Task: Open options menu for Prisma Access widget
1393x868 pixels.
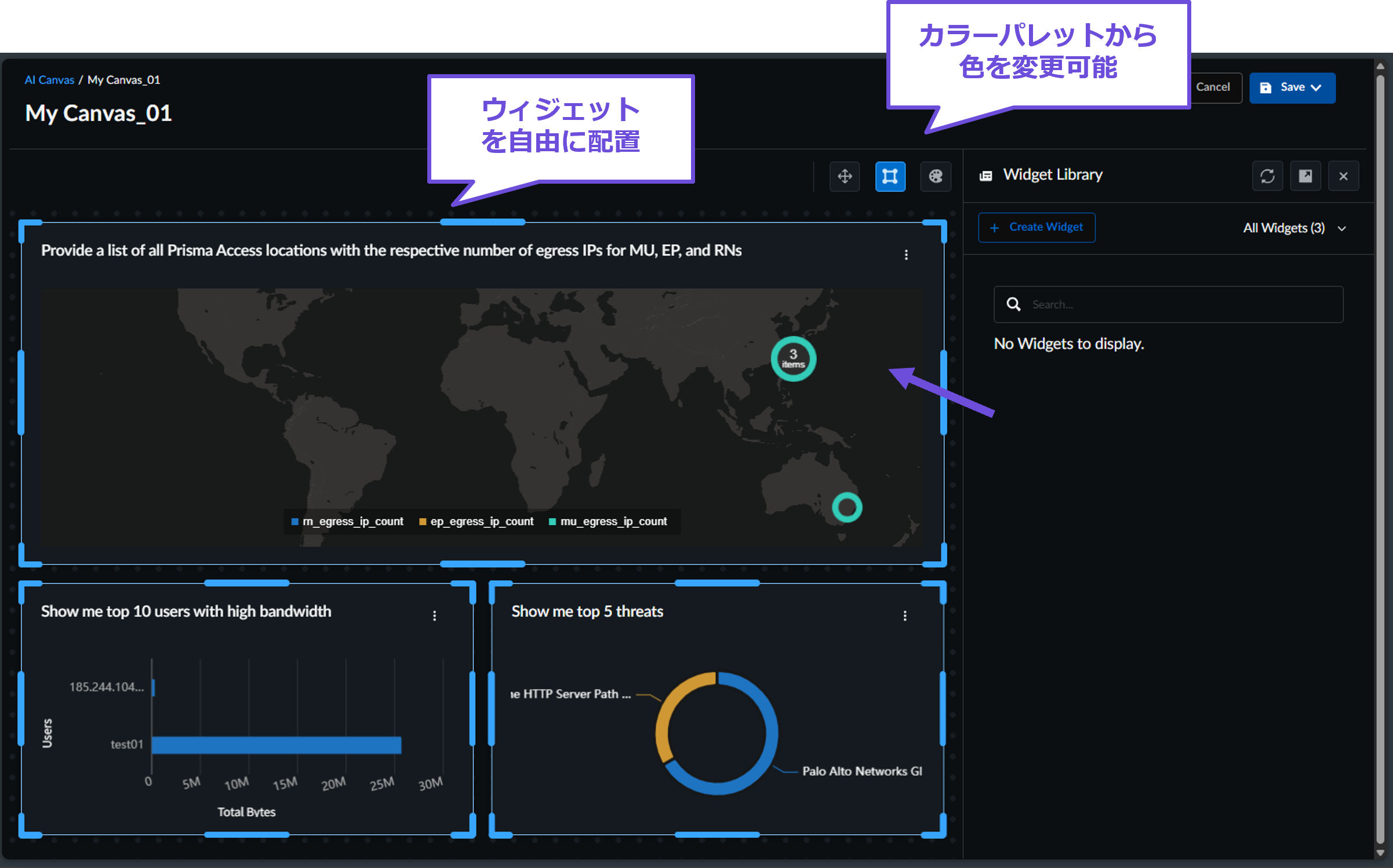Action: [x=906, y=255]
